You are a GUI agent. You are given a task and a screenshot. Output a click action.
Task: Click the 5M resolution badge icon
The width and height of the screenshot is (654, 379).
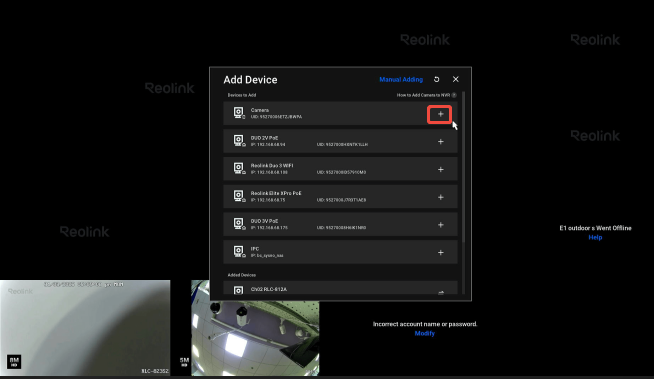click(x=184, y=361)
